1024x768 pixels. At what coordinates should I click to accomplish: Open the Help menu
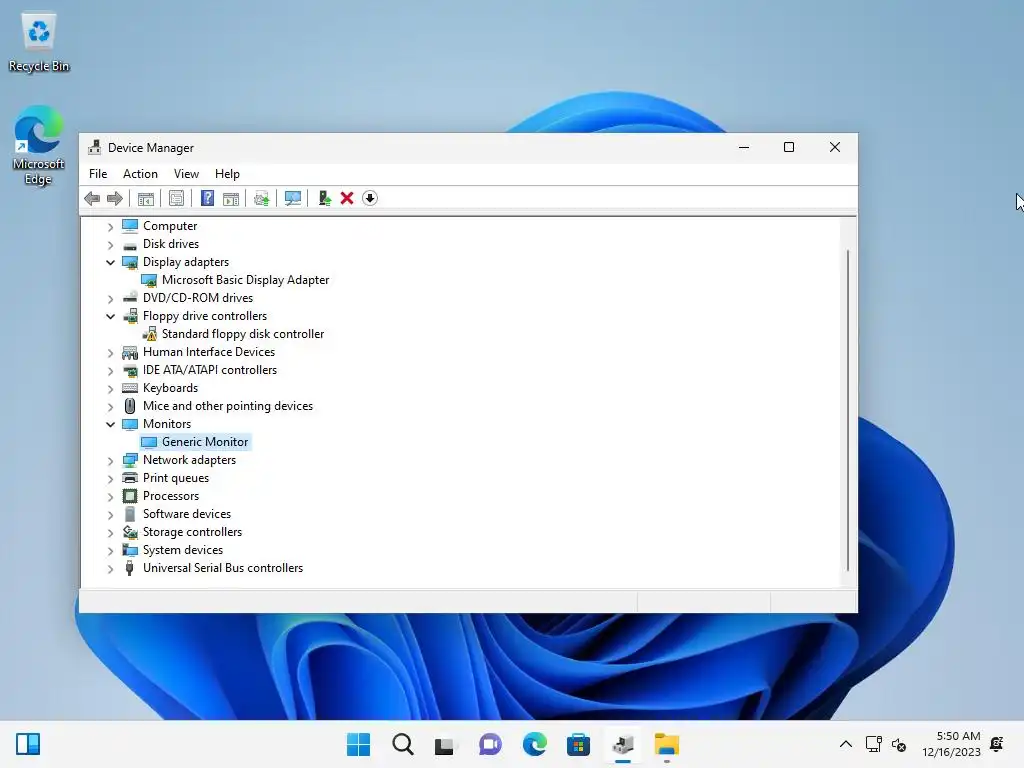[227, 174]
